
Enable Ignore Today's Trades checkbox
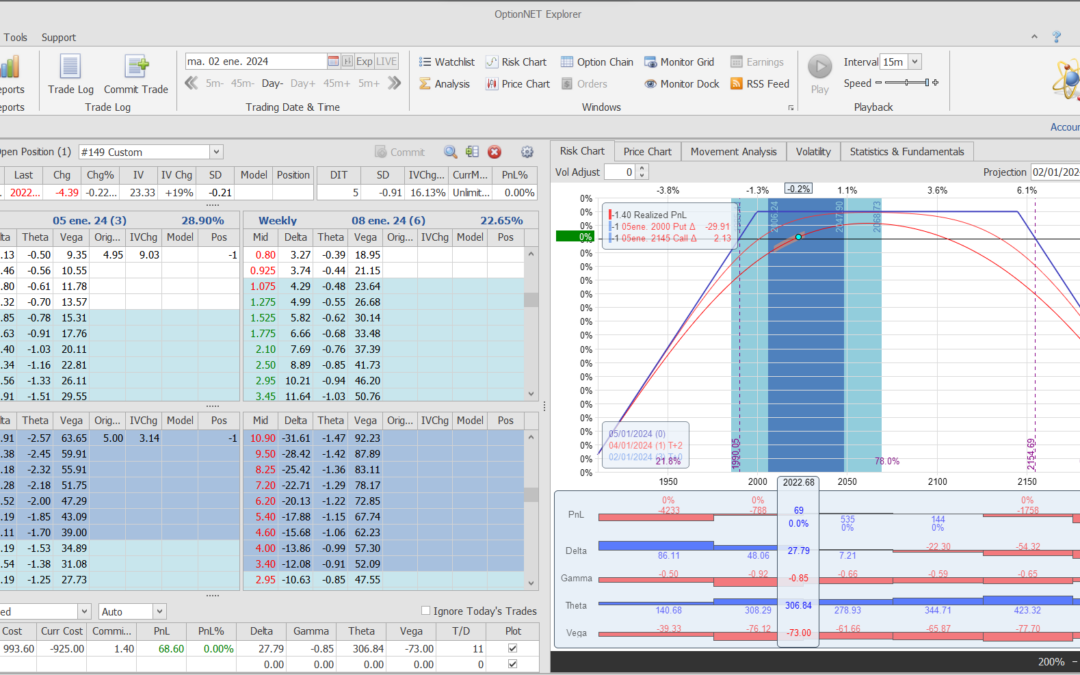click(426, 611)
